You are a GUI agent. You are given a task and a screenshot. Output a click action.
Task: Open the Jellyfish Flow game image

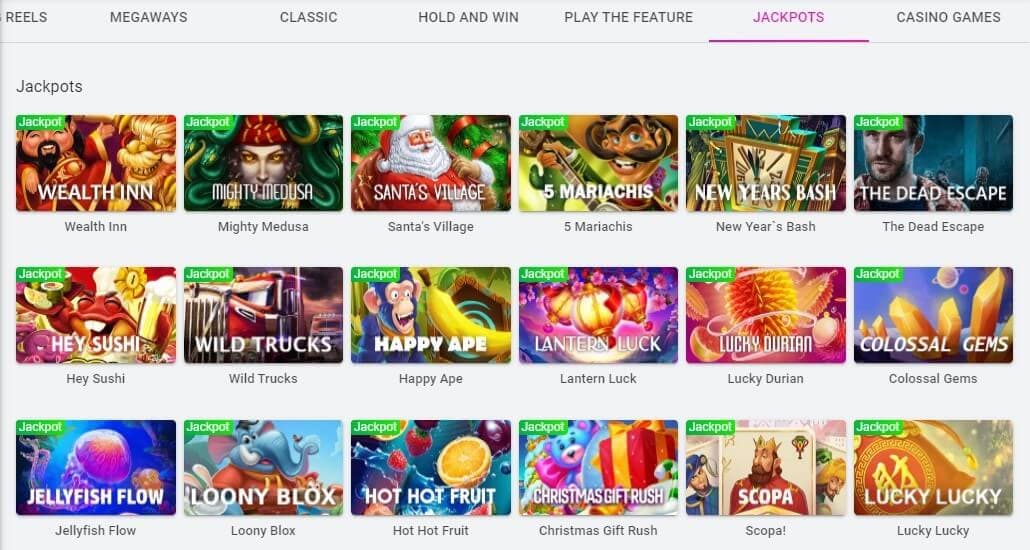click(96, 467)
